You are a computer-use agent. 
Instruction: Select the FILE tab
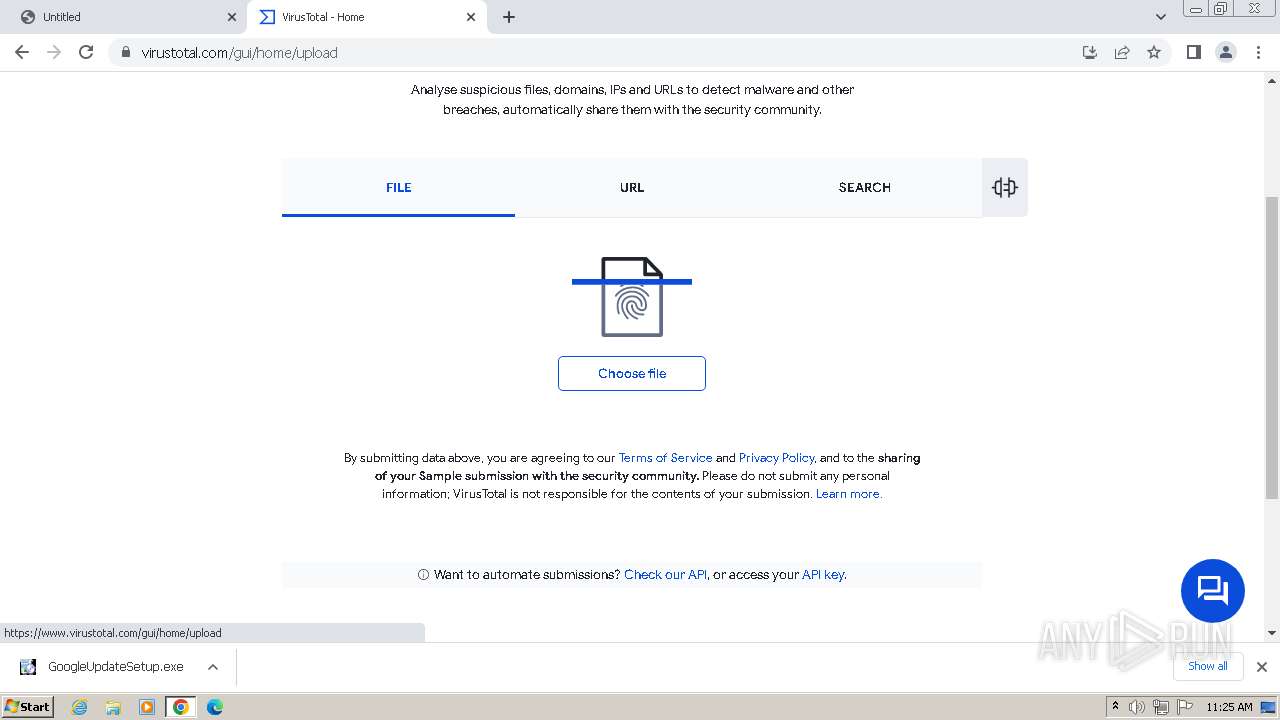pos(398,187)
